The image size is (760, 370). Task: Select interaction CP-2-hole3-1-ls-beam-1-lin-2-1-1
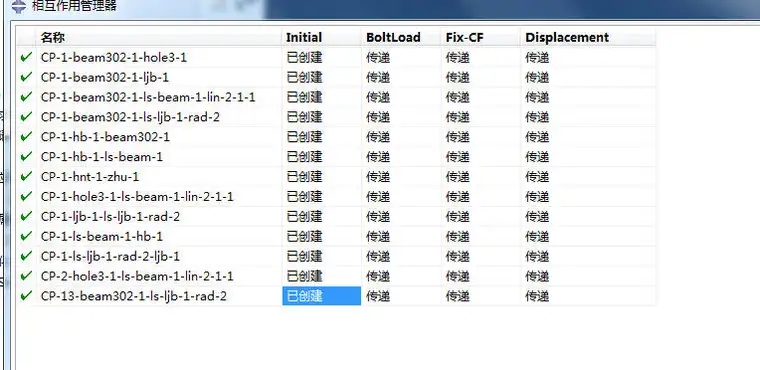click(137, 276)
